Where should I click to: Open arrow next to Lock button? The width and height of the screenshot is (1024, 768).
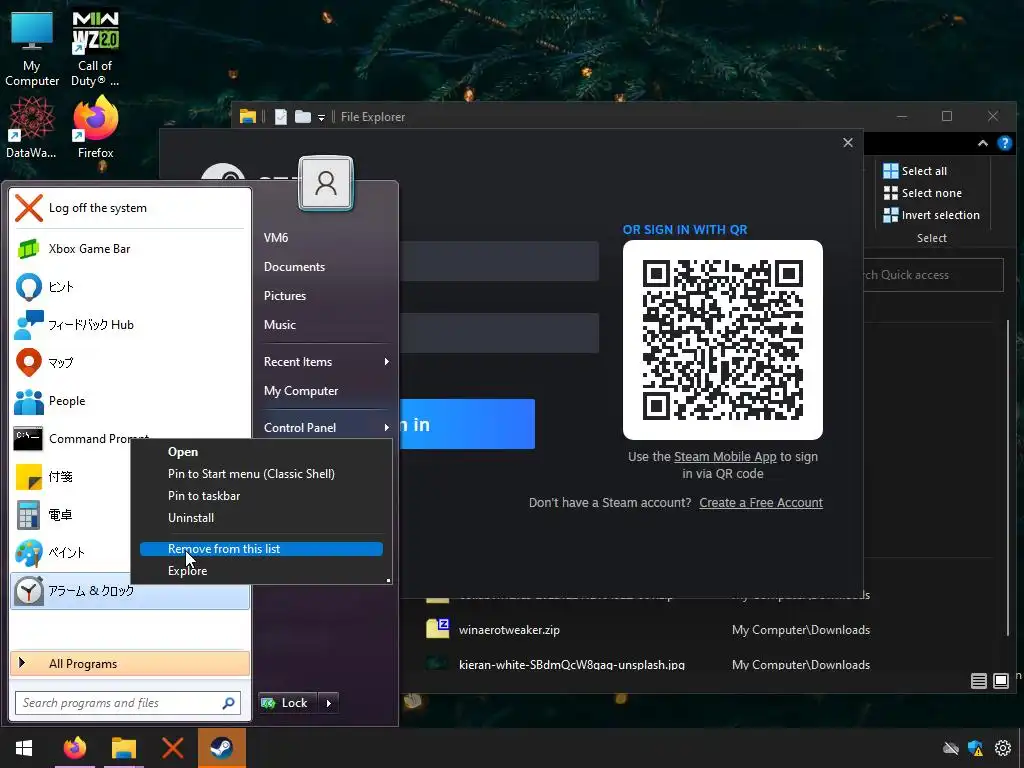click(328, 703)
